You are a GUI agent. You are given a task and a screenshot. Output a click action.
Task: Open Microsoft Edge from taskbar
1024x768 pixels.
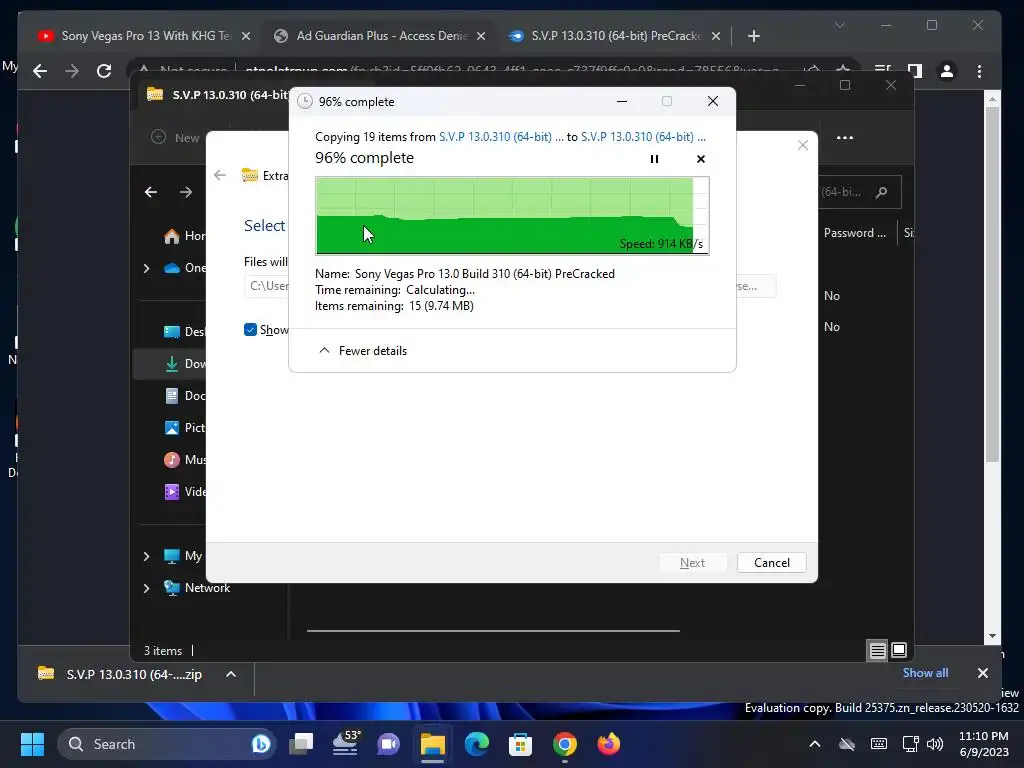coord(477,744)
